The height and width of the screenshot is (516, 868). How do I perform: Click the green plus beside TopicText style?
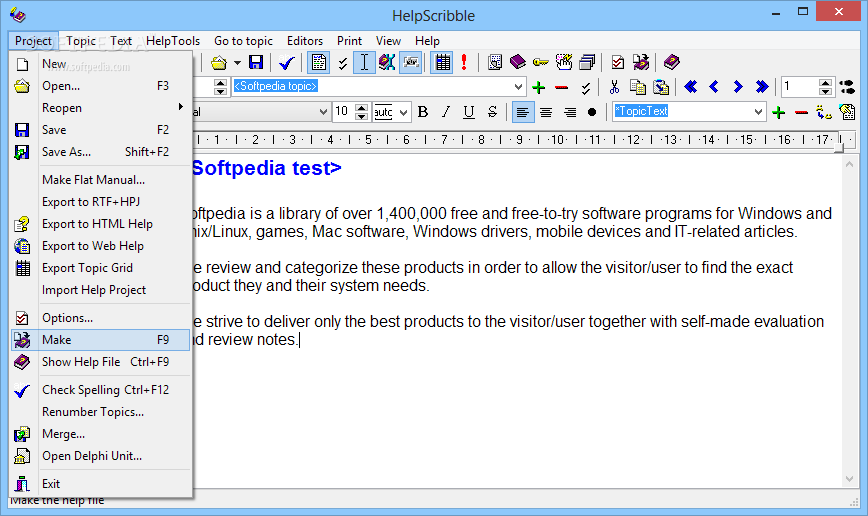coord(778,113)
